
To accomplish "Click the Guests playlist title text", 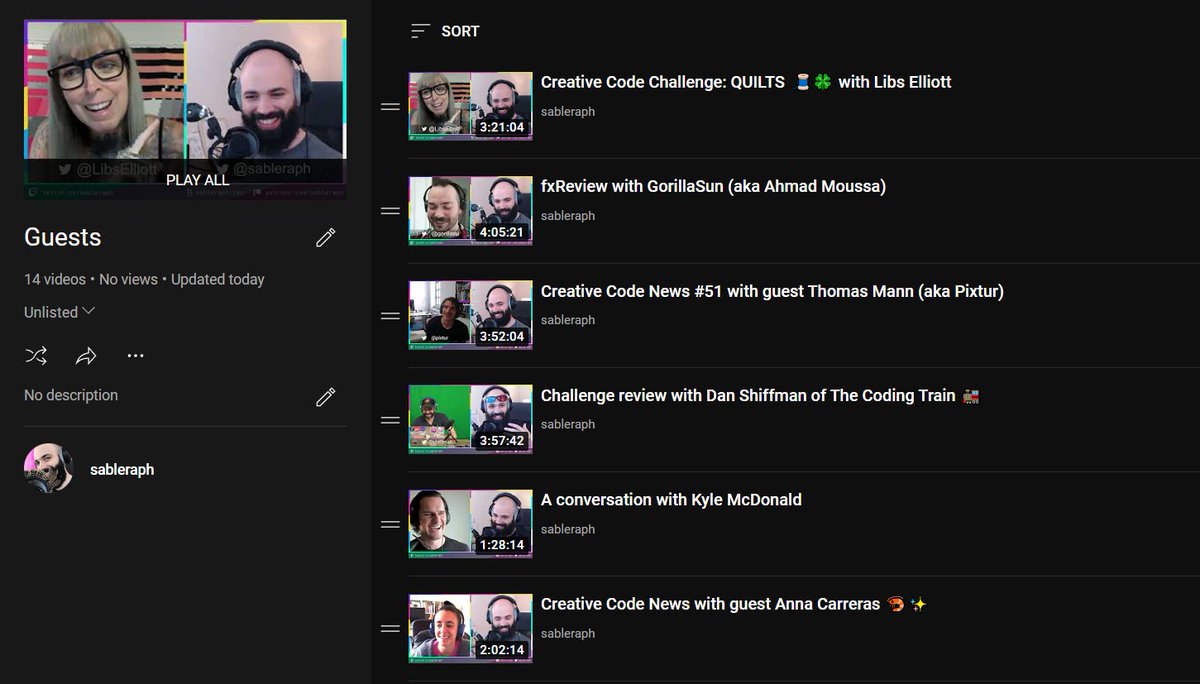I will (63, 237).
